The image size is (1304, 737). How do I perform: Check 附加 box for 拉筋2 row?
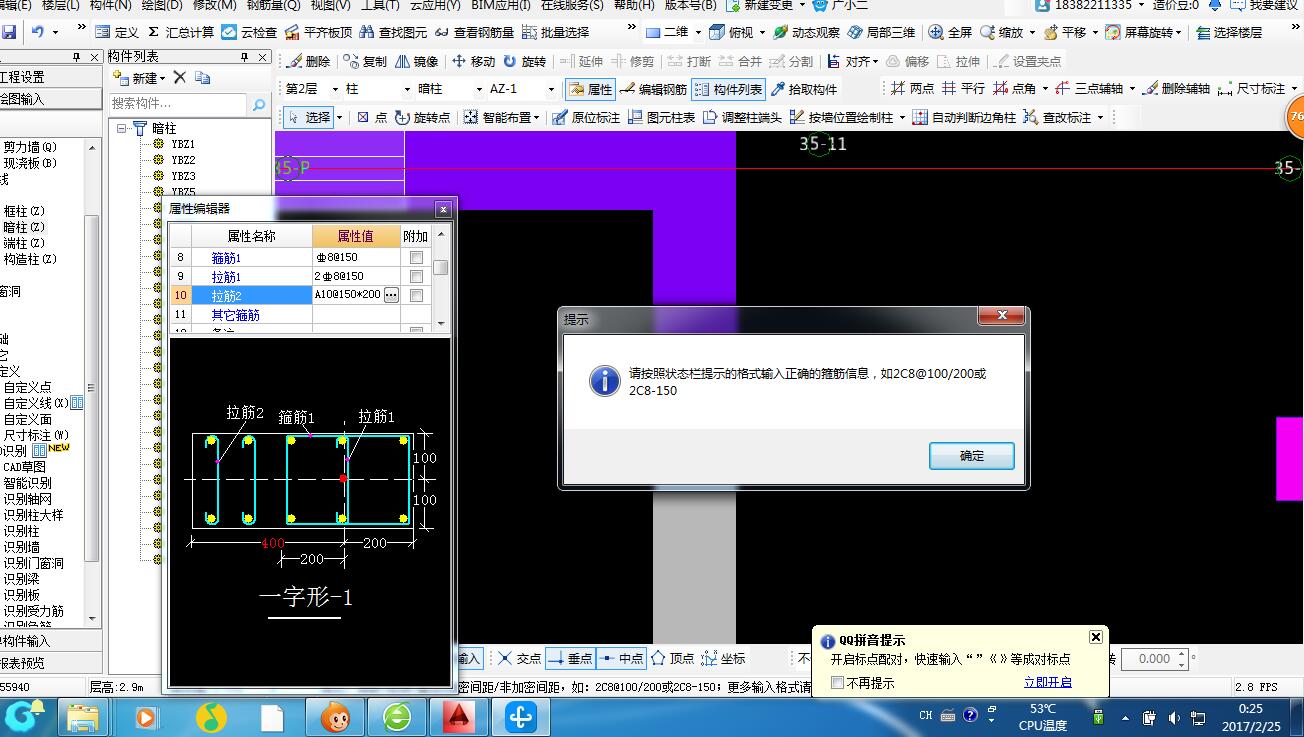416,295
